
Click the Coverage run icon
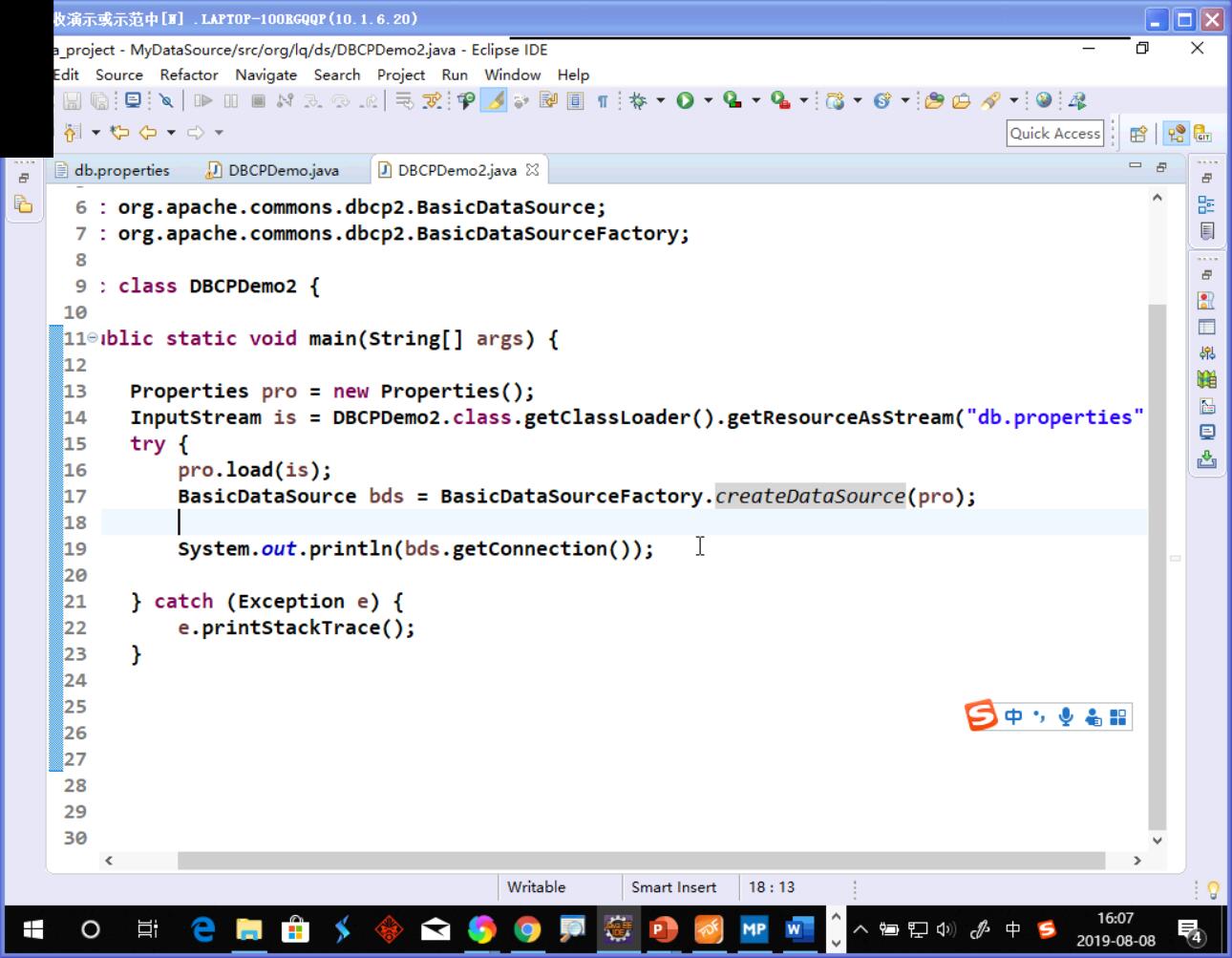[x=733, y=100]
